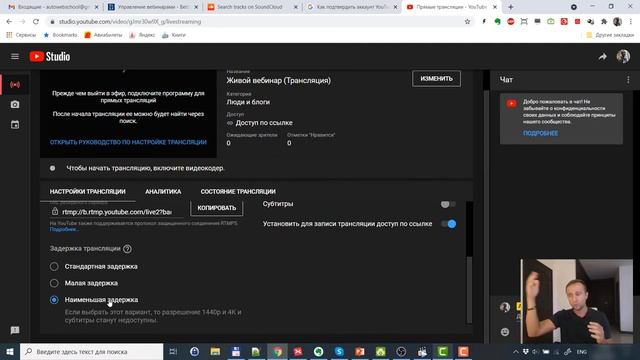Screen dimensions: 640x360
Task: Select Малая задержка radio option
Action: 54,283
